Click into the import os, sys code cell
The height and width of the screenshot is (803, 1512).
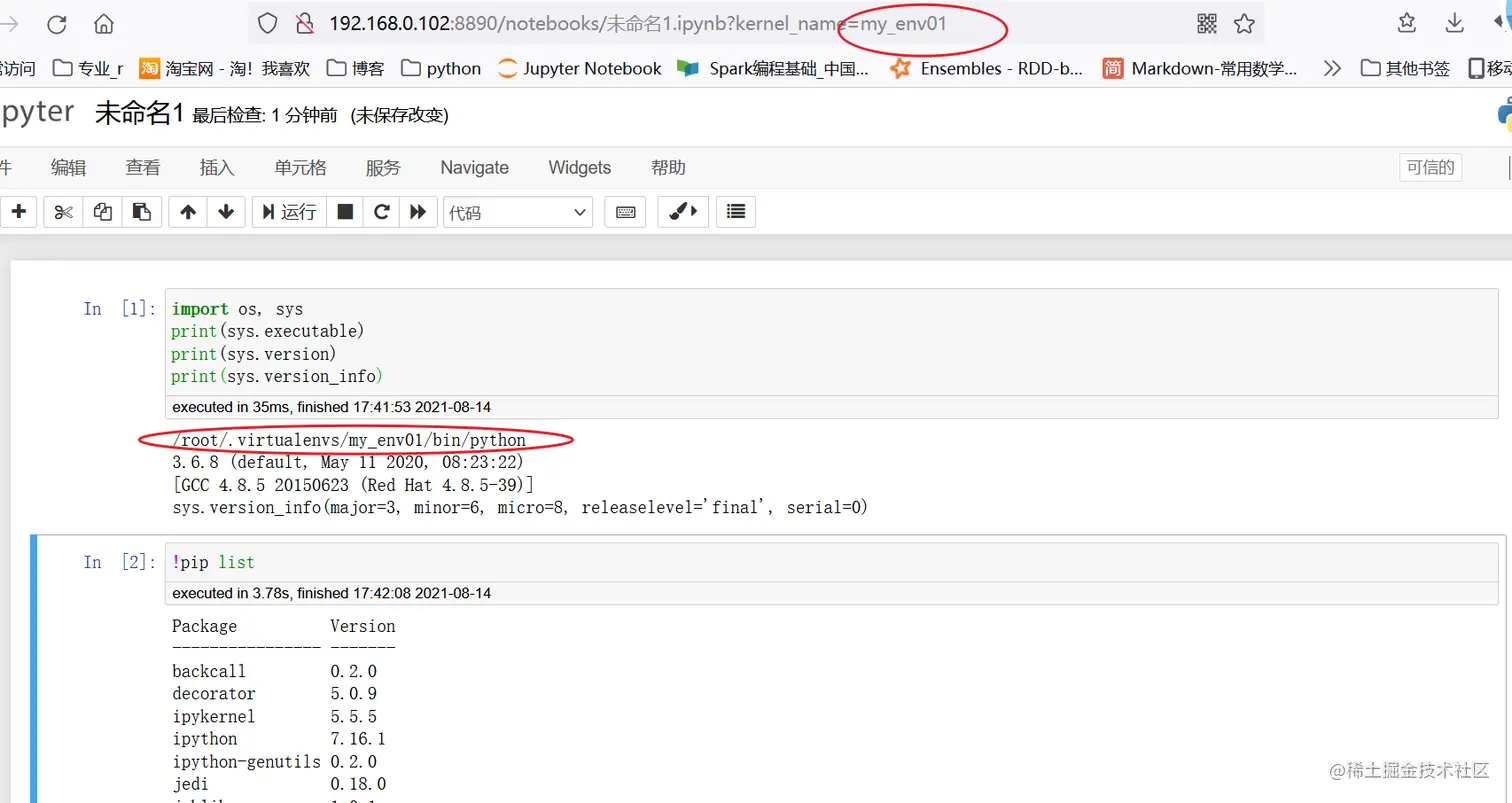(831, 342)
